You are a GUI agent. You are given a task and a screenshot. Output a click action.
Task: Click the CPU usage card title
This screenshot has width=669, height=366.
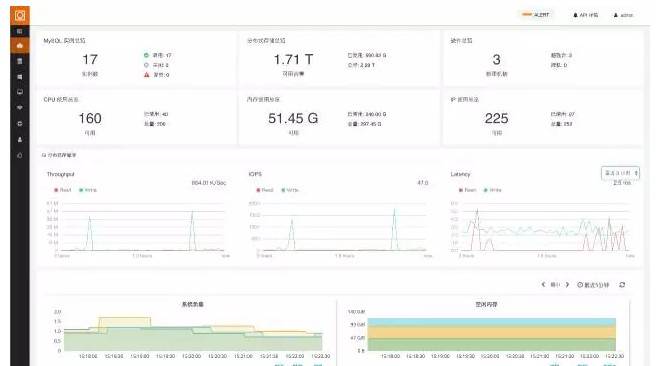tap(61, 99)
